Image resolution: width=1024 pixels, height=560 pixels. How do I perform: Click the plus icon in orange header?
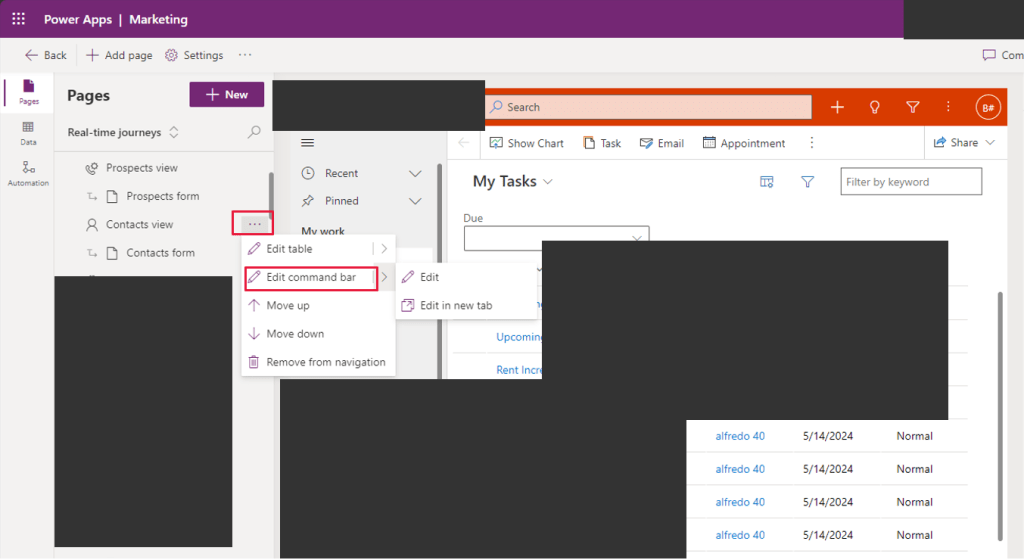coord(837,107)
